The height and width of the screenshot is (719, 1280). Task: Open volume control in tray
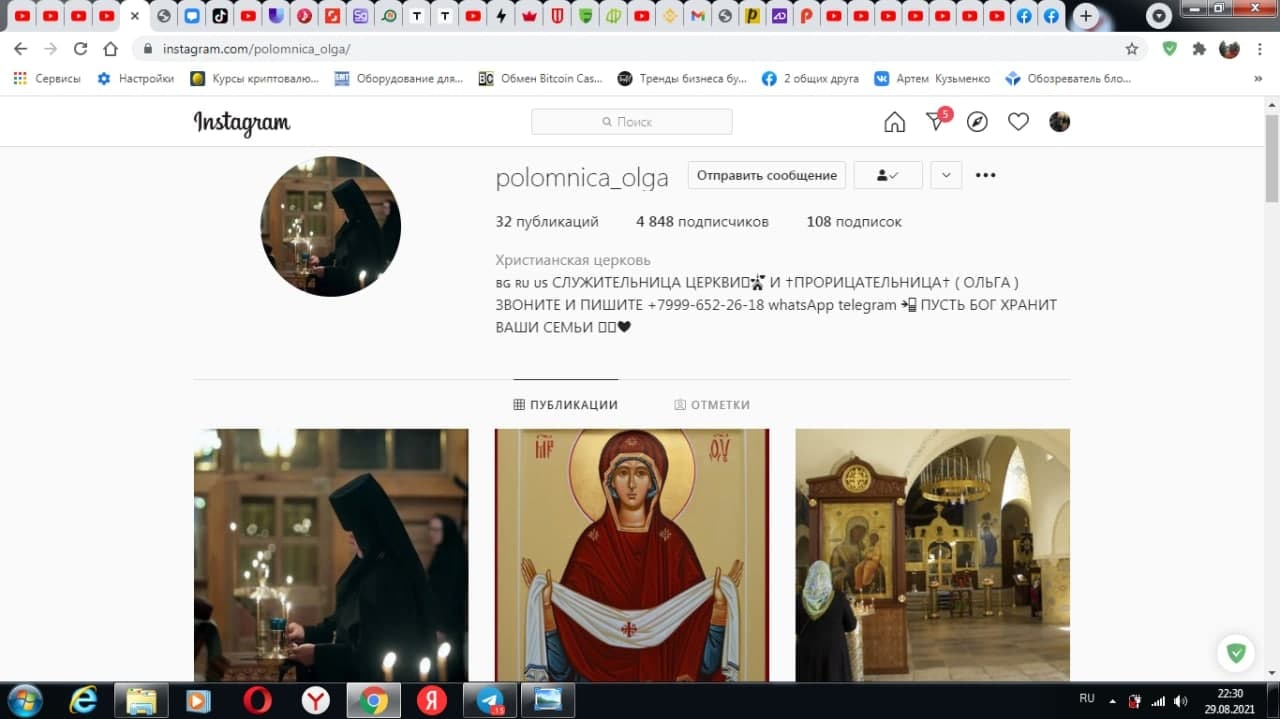click(x=1181, y=701)
